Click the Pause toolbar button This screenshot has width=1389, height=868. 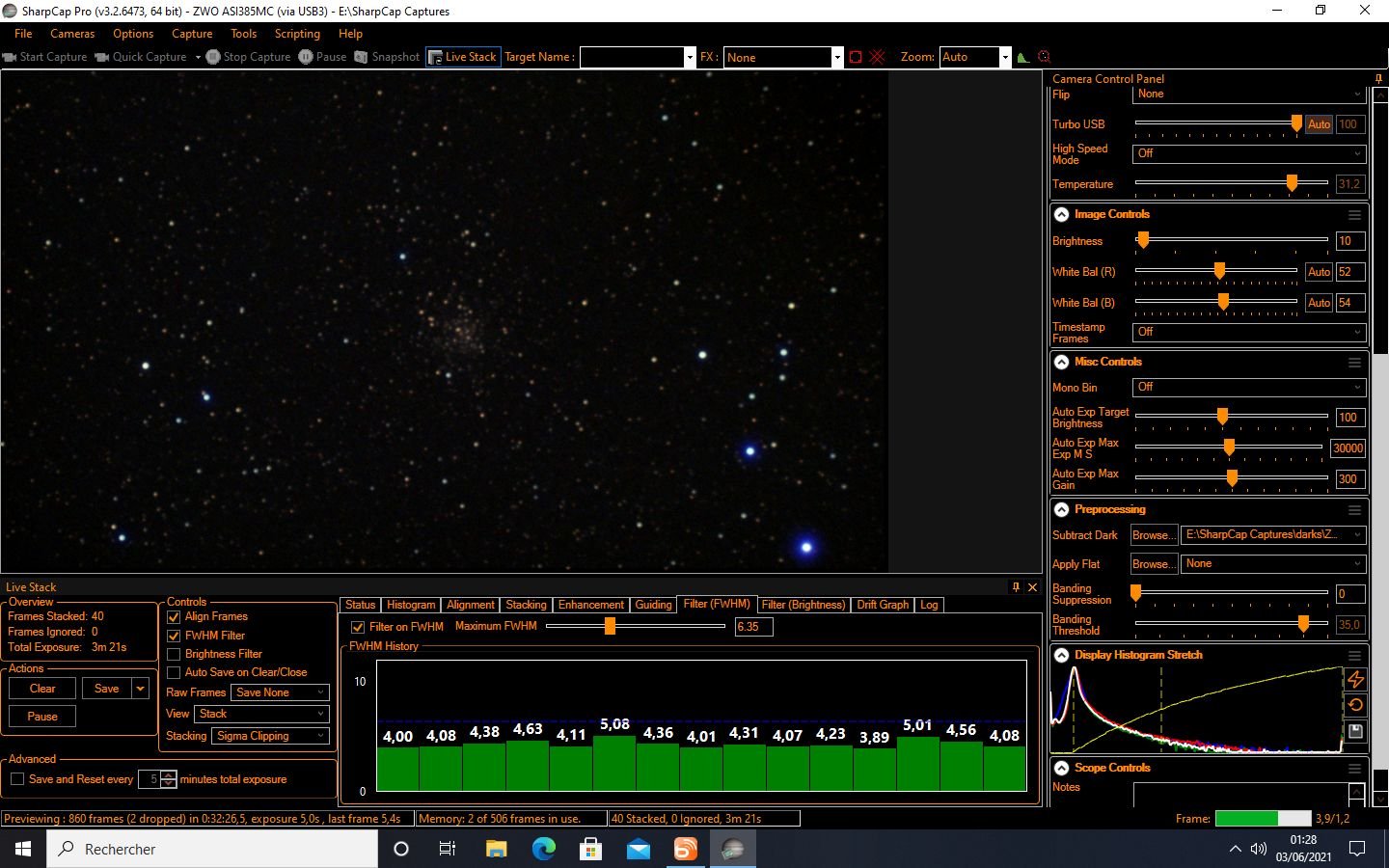click(322, 57)
